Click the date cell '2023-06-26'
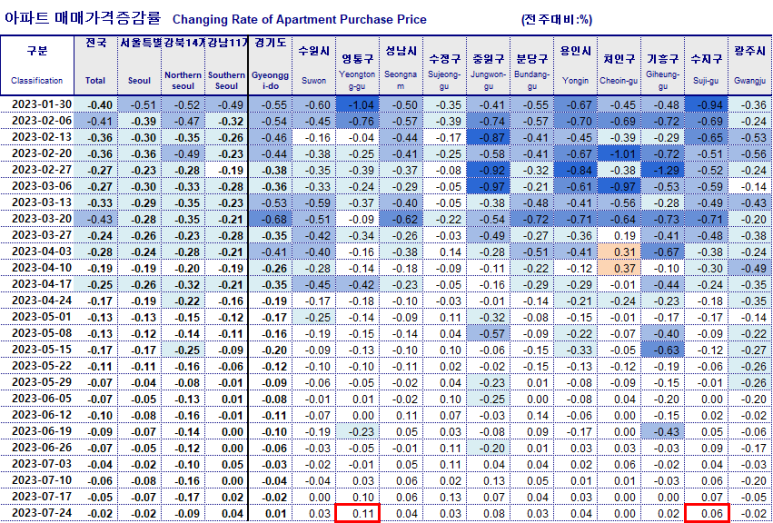The height and width of the screenshot is (523, 773). [37, 447]
